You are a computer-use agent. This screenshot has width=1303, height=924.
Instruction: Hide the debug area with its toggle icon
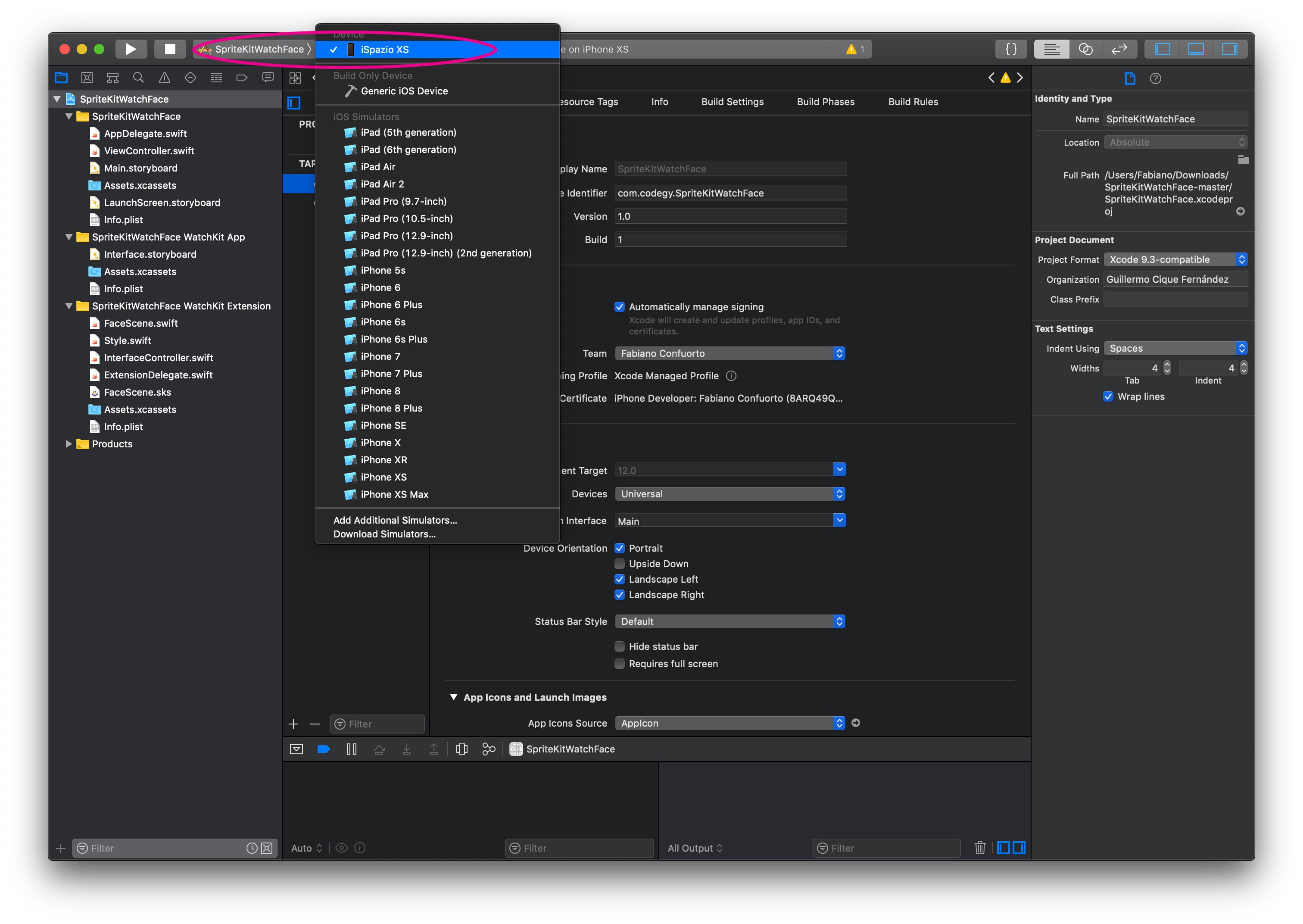(x=296, y=749)
